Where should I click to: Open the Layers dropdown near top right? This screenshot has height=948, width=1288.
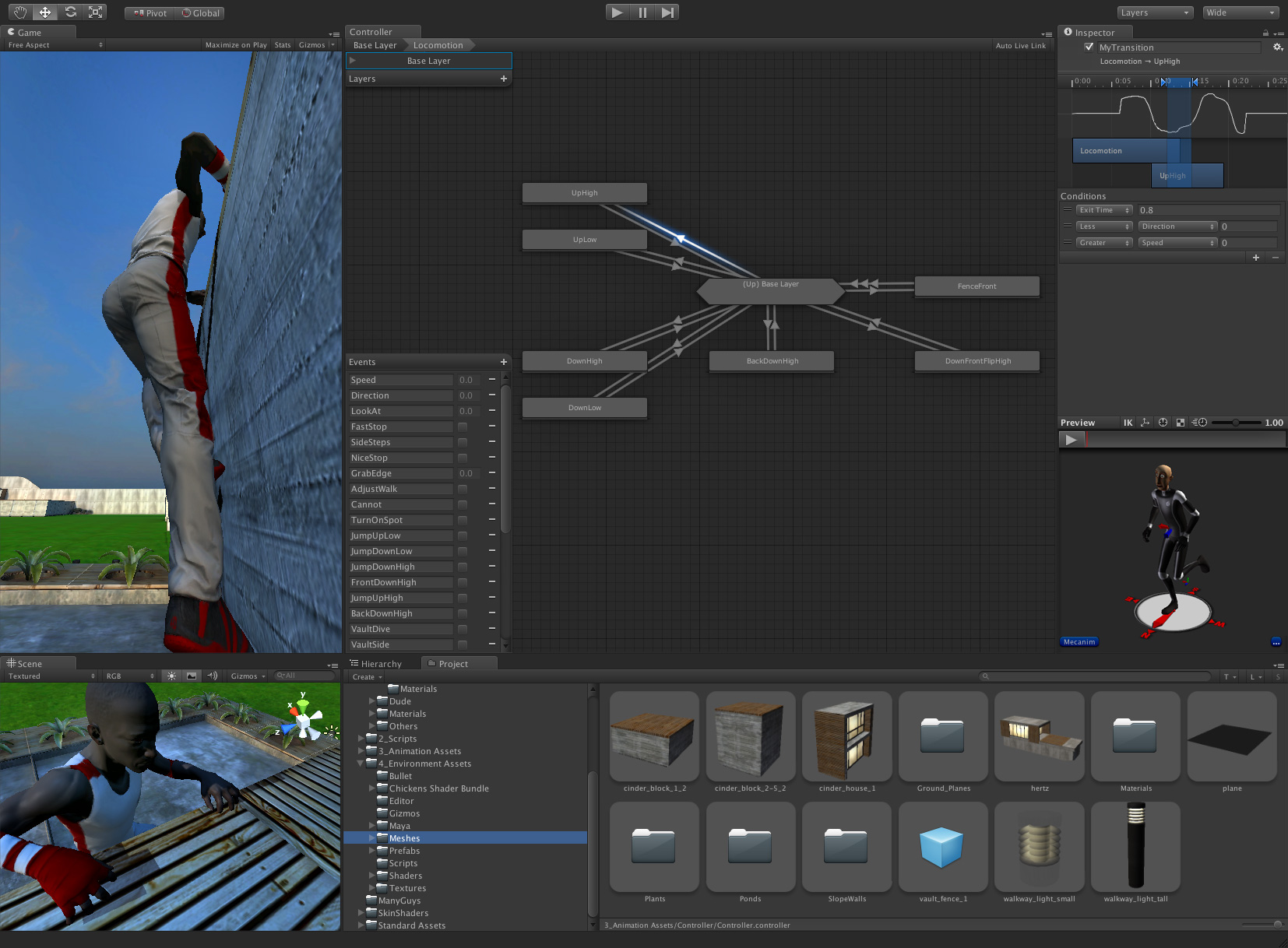1155,12
